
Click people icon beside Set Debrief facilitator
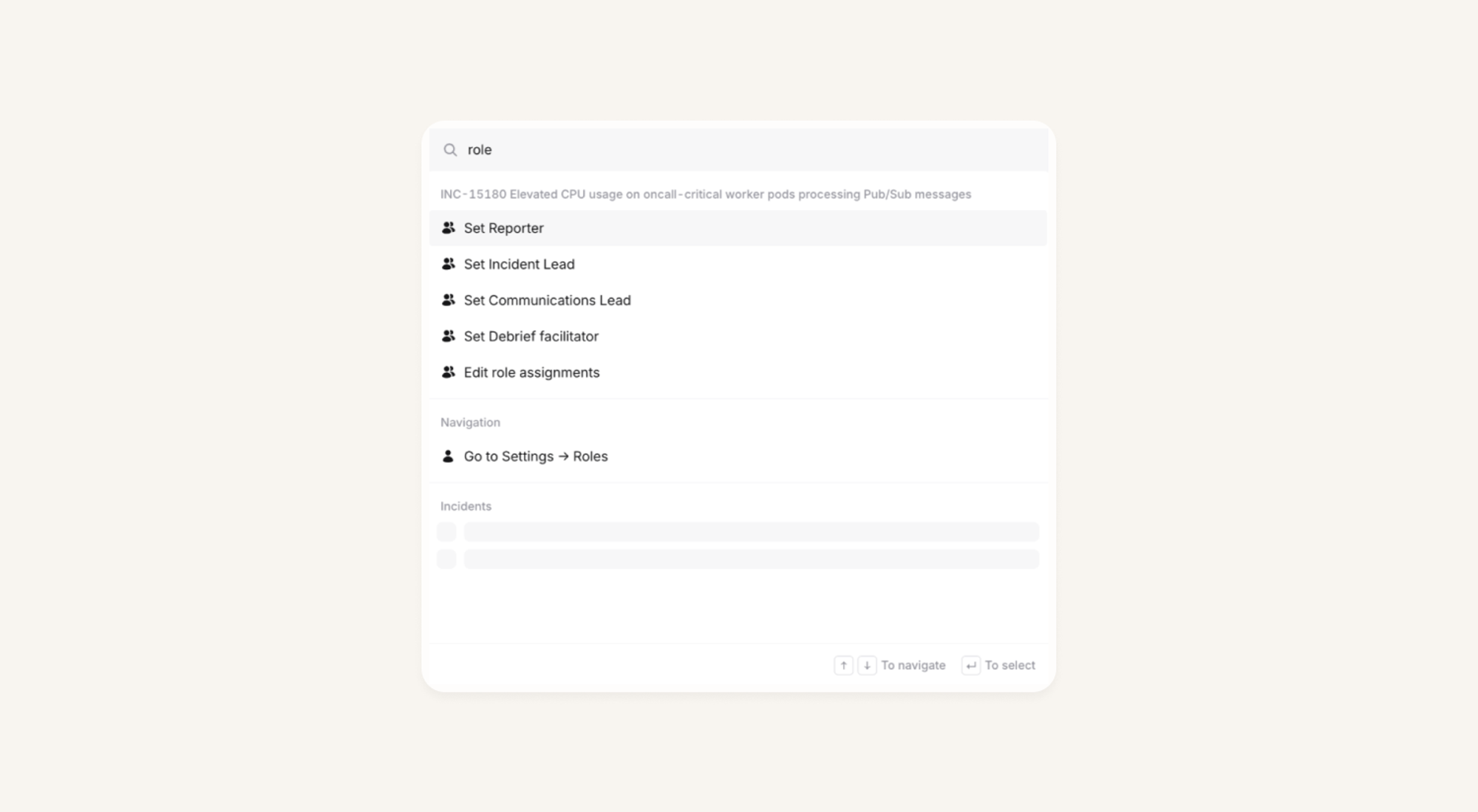click(x=448, y=336)
